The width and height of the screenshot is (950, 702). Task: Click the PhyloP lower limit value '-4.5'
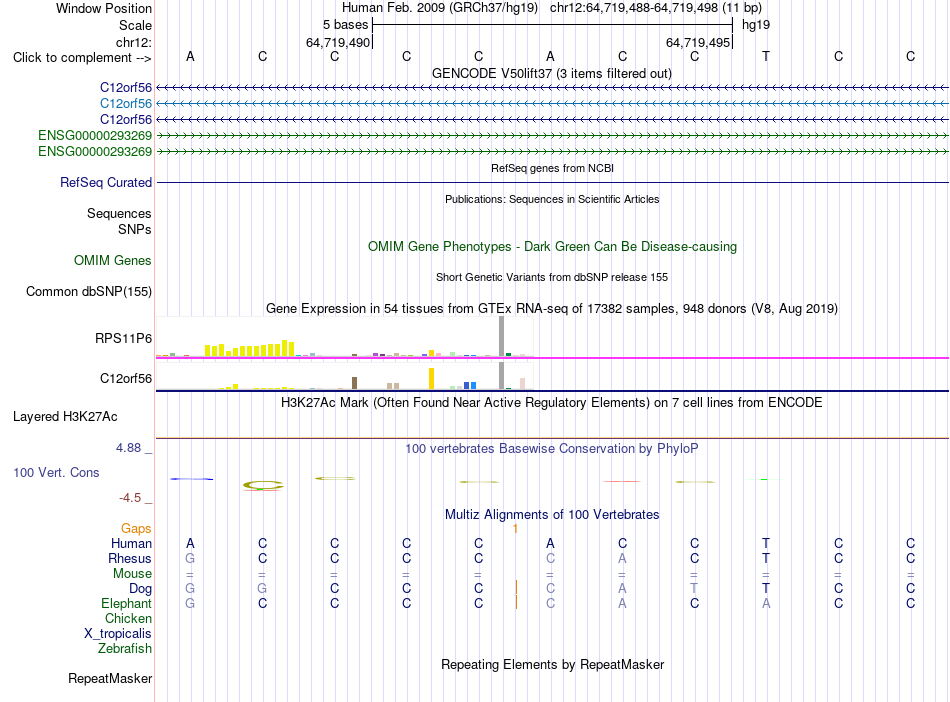[130, 498]
